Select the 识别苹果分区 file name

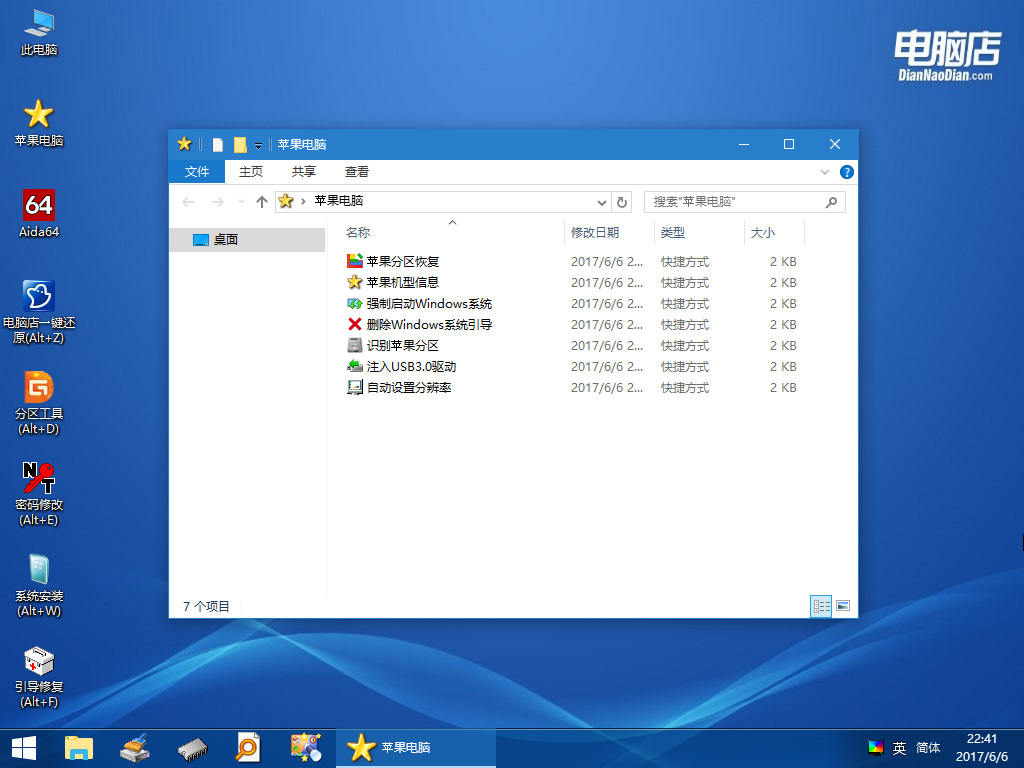tap(403, 345)
